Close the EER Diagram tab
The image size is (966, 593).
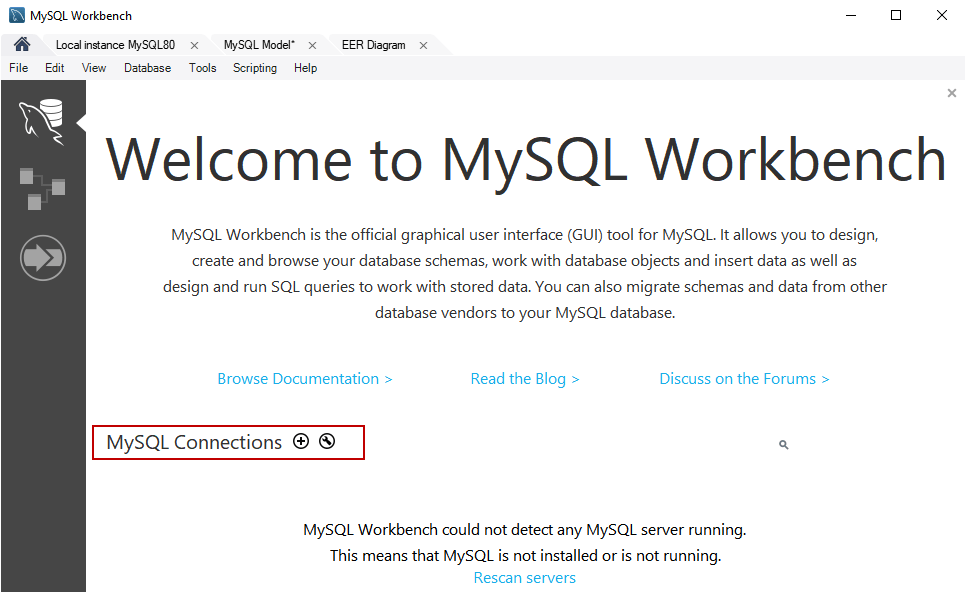point(423,45)
